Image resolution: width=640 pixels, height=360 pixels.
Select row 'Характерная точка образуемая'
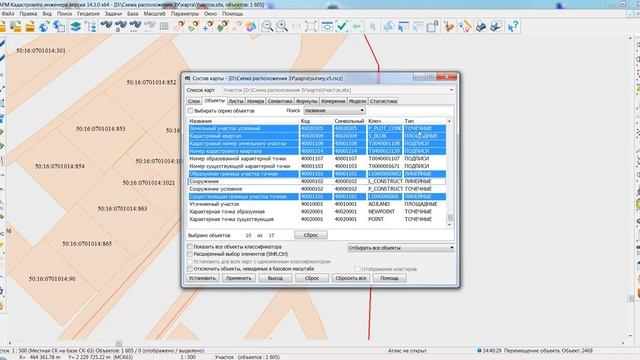click(317, 212)
